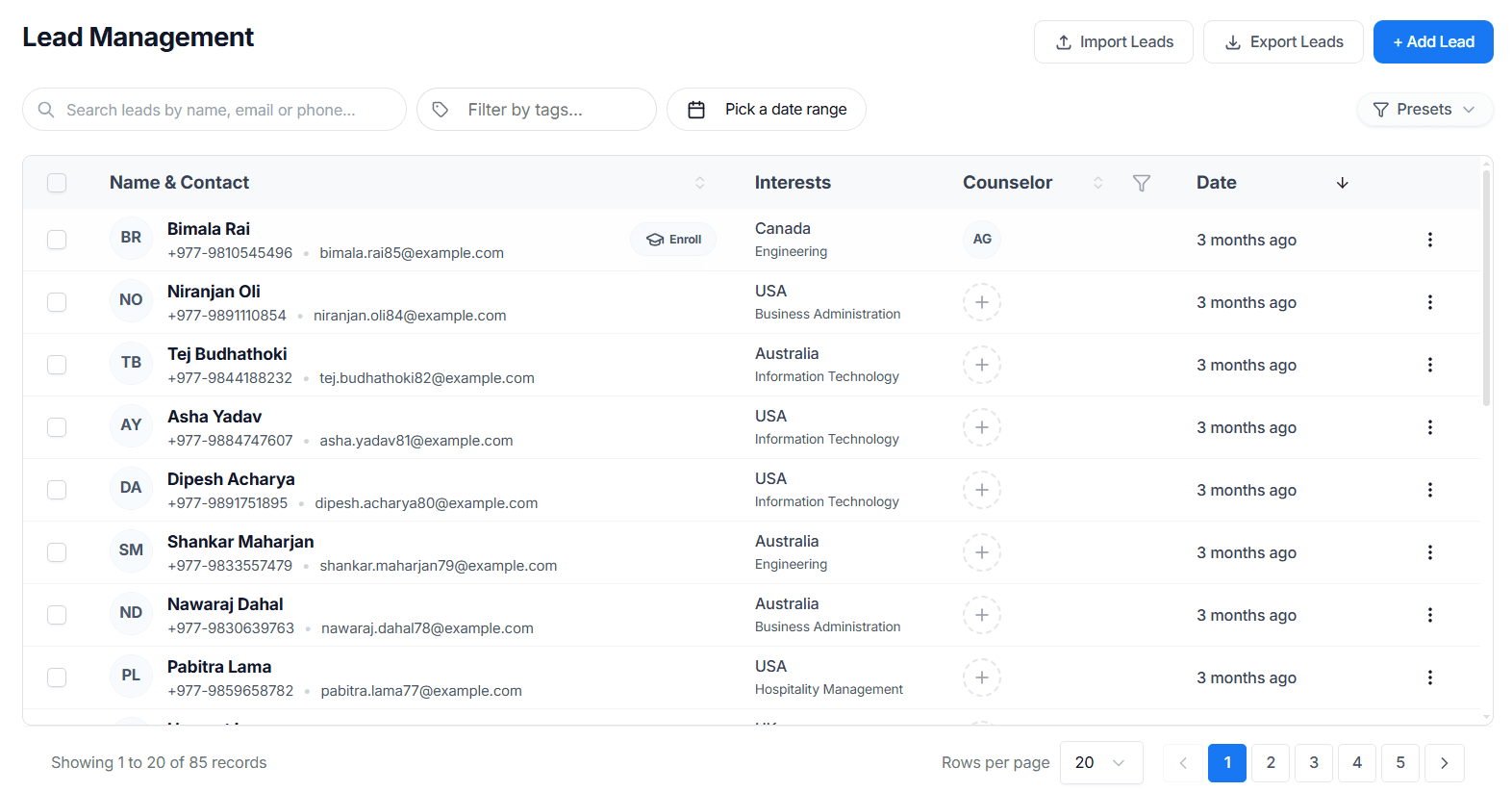The width and height of the screenshot is (1512, 792).
Task: Click email bimala.rai85@example.com
Action: [x=412, y=253]
